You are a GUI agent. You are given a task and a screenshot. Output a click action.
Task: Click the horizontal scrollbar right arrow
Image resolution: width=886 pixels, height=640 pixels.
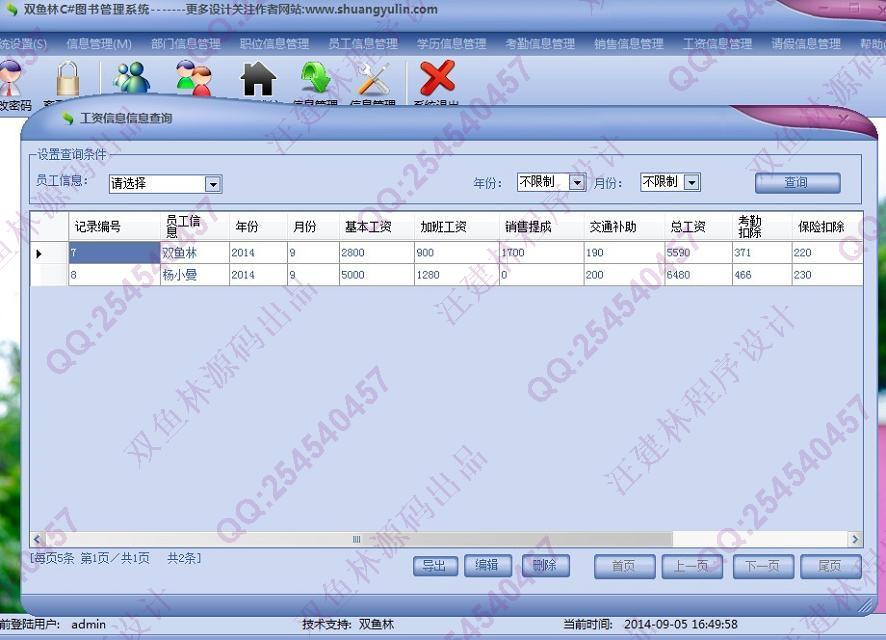855,539
